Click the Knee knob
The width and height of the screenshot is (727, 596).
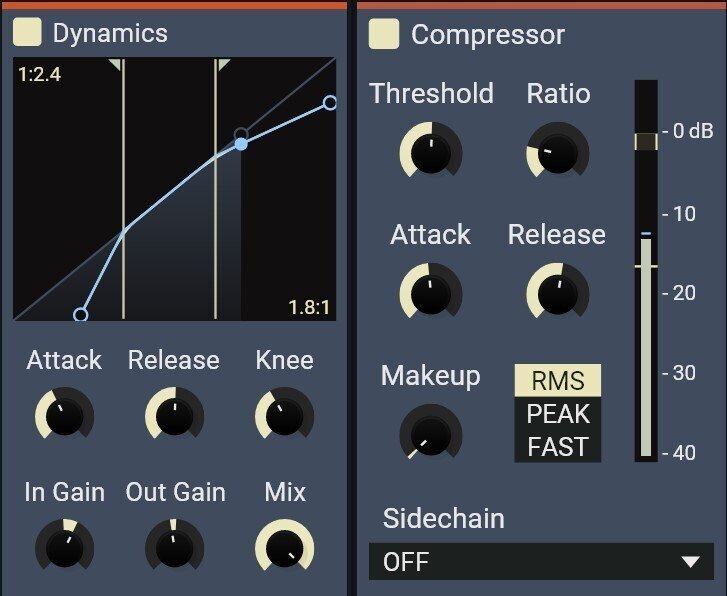284,414
